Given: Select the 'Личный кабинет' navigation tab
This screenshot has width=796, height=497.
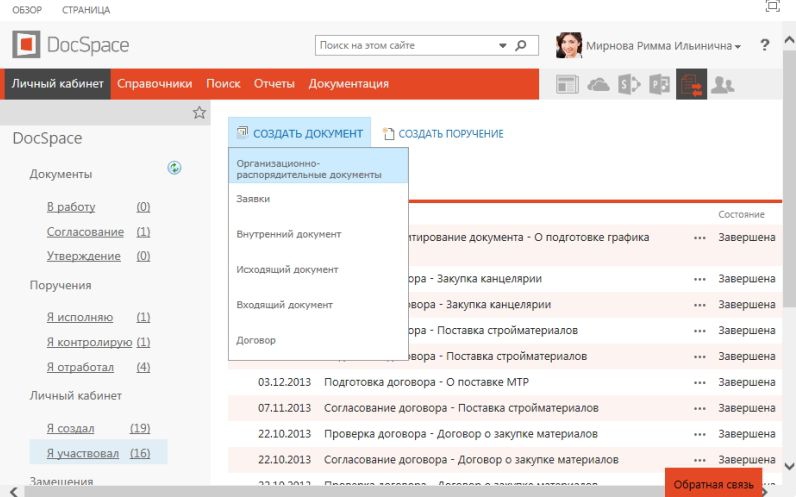Looking at the screenshot, I should pyautogui.click(x=58, y=84).
